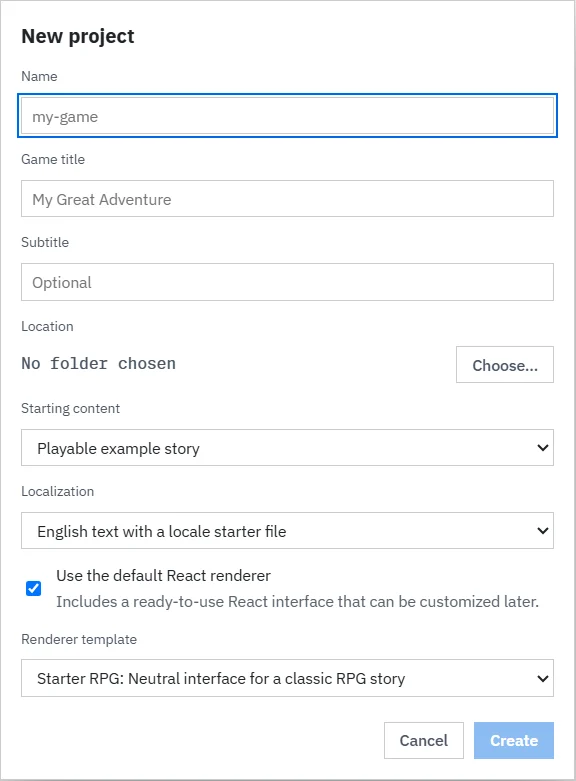Click the Subtitle input field
This screenshot has width=576, height=781.
287,282
